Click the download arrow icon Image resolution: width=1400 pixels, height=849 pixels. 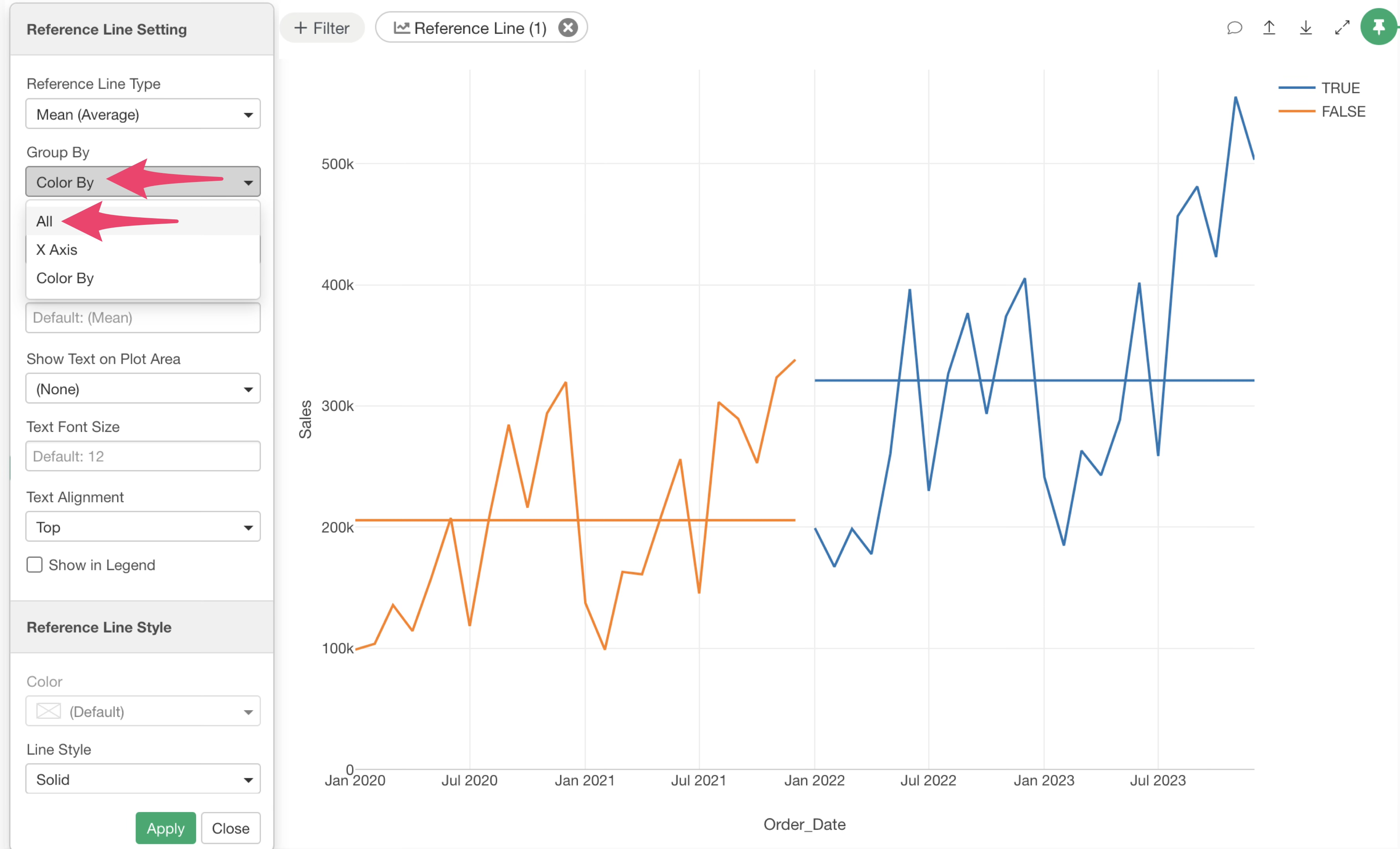[x=1306, y=28]
